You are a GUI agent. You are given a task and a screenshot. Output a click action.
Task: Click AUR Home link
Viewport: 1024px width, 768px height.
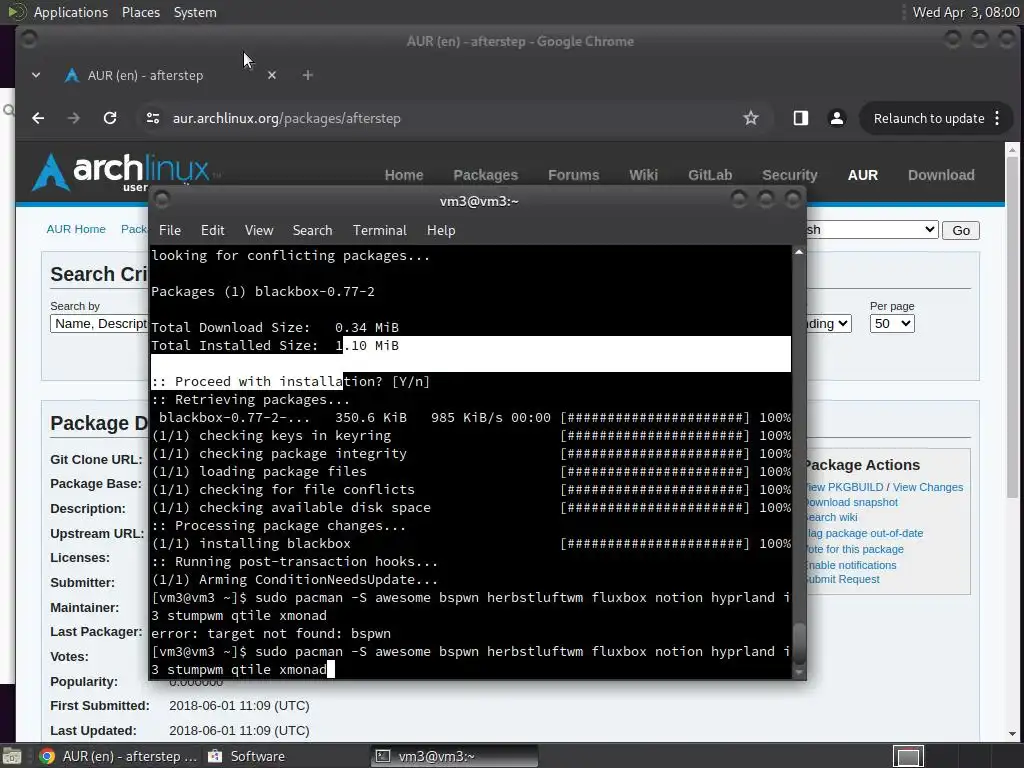coord(76,229)
